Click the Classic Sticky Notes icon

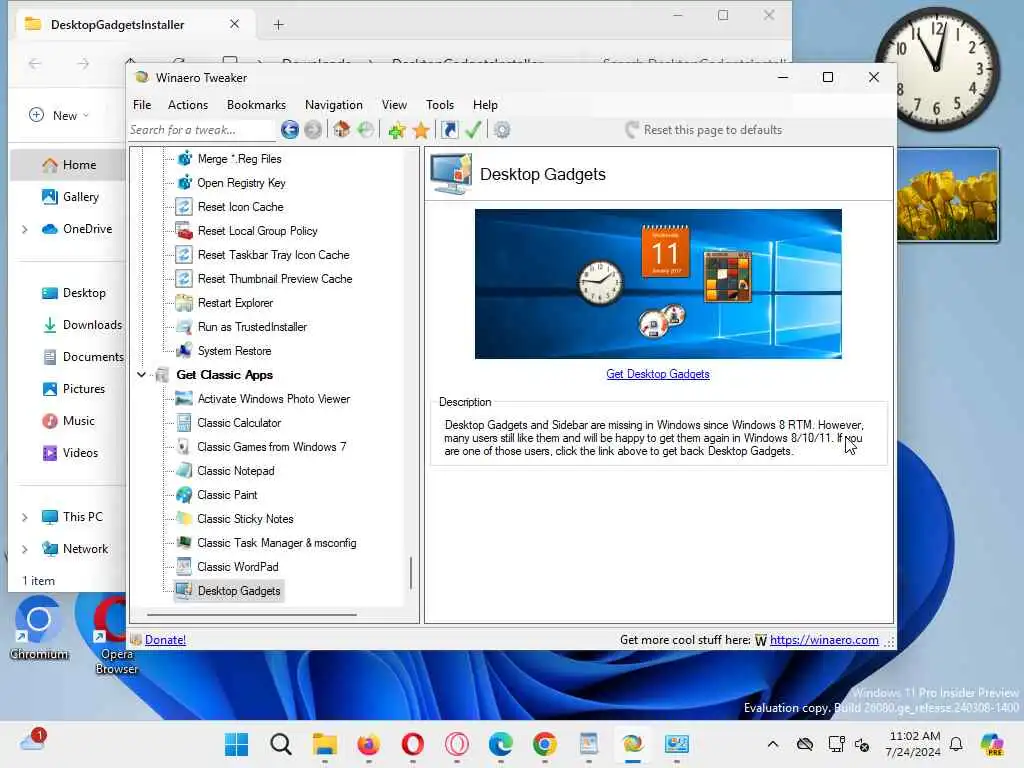(x=184, y=519)
